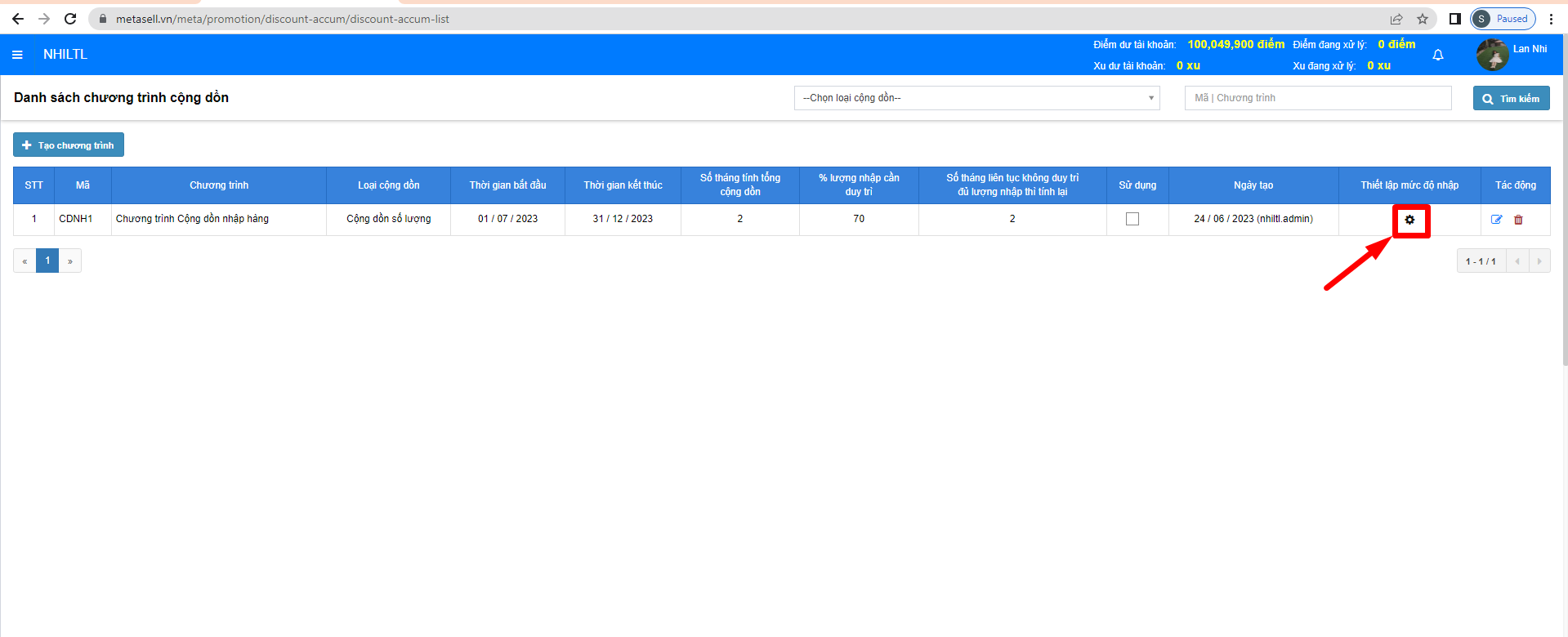The width and height of the screenshot is (1568, 637).
Task: Go to pagination page 1
Action: pos(47,261)
